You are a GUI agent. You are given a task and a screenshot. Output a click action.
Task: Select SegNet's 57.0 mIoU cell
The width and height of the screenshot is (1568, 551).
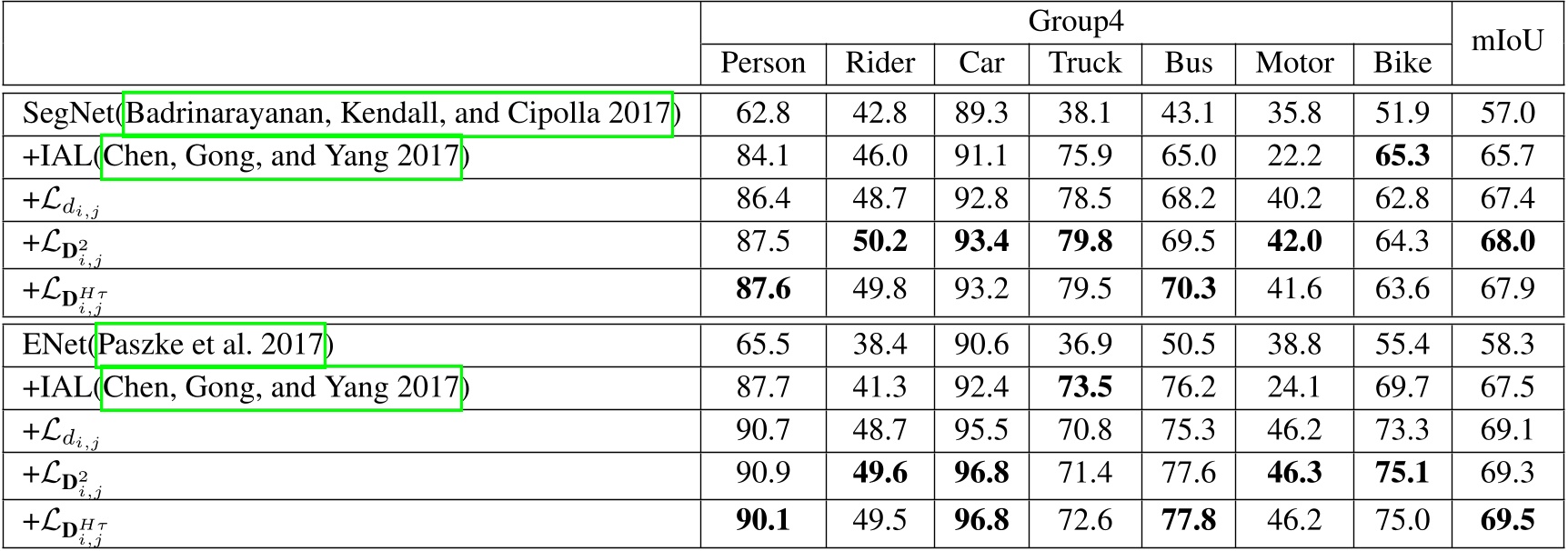[1507, 114]
